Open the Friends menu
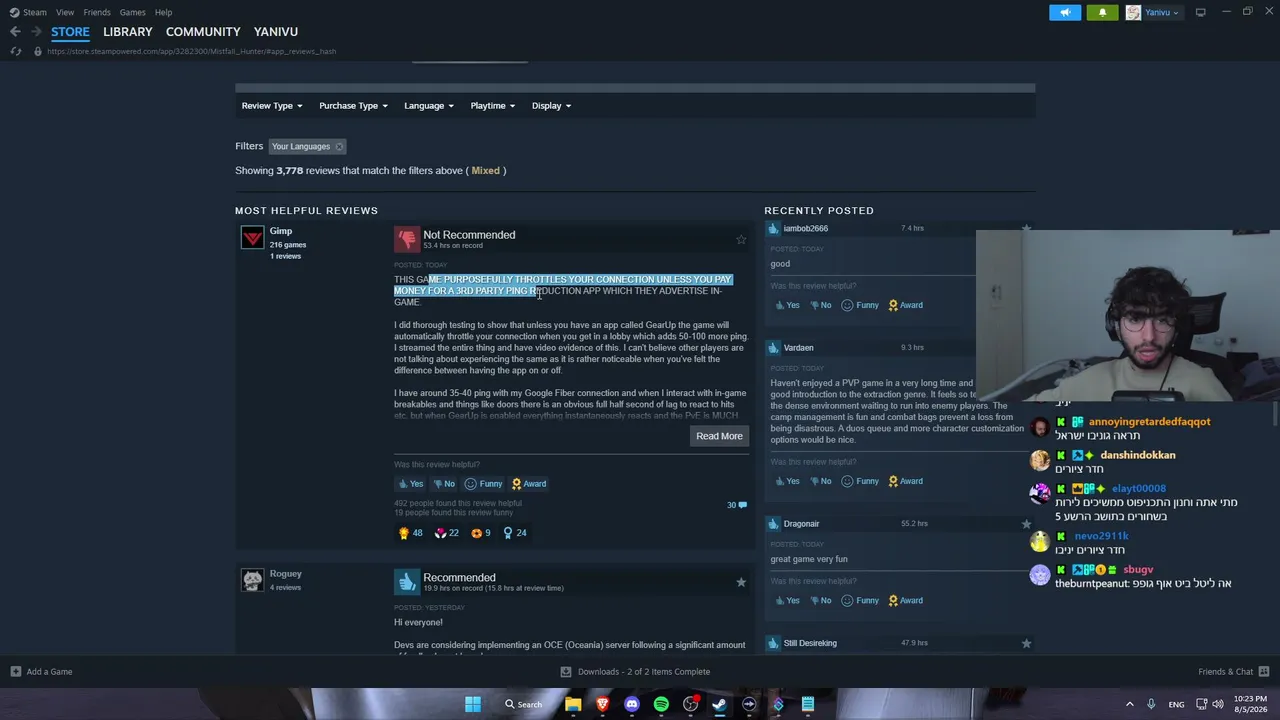The width and height of the screenshot is (1280, 720). point(97,12)
